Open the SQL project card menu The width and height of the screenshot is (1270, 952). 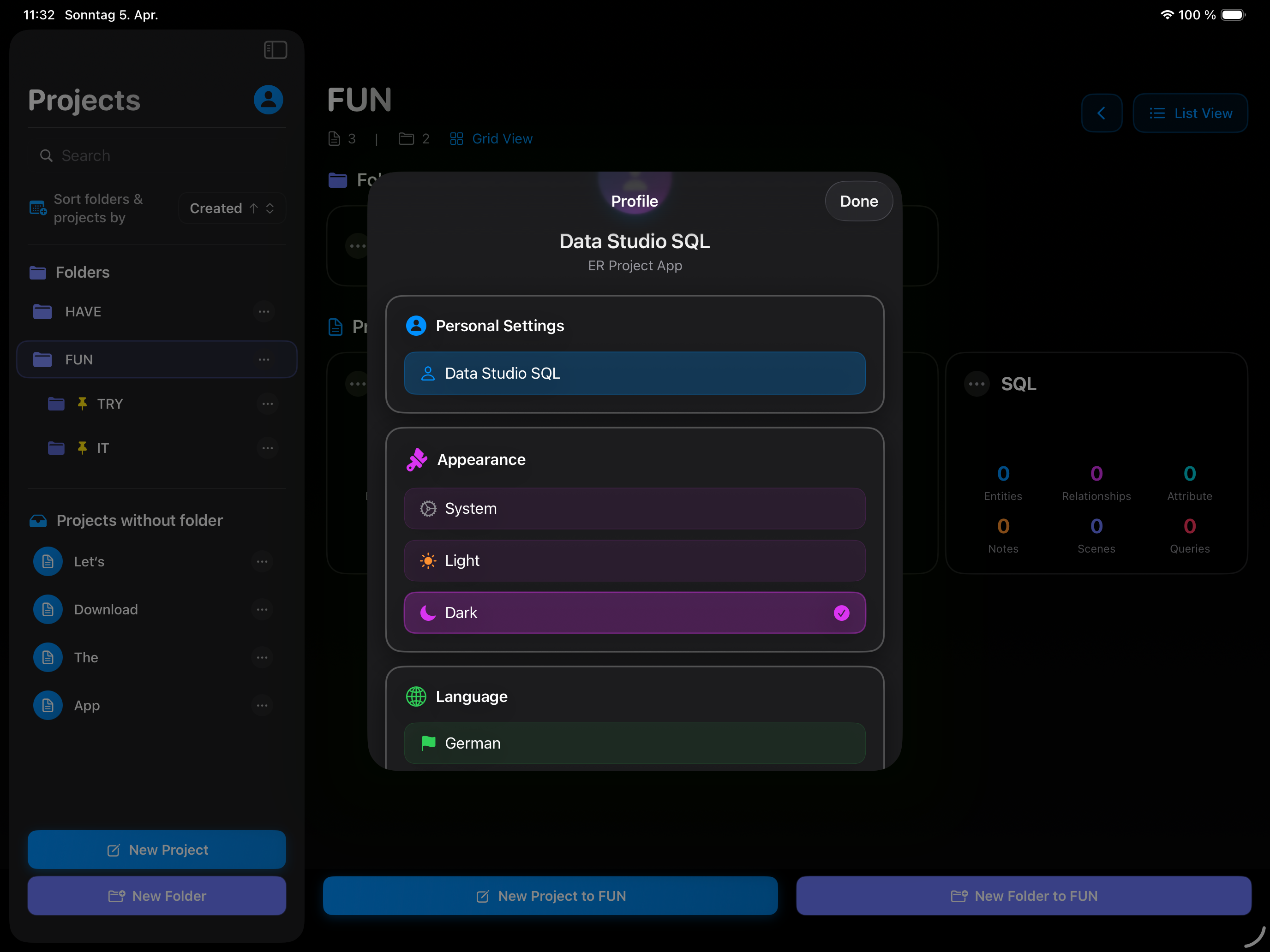(x=976, y=384)
